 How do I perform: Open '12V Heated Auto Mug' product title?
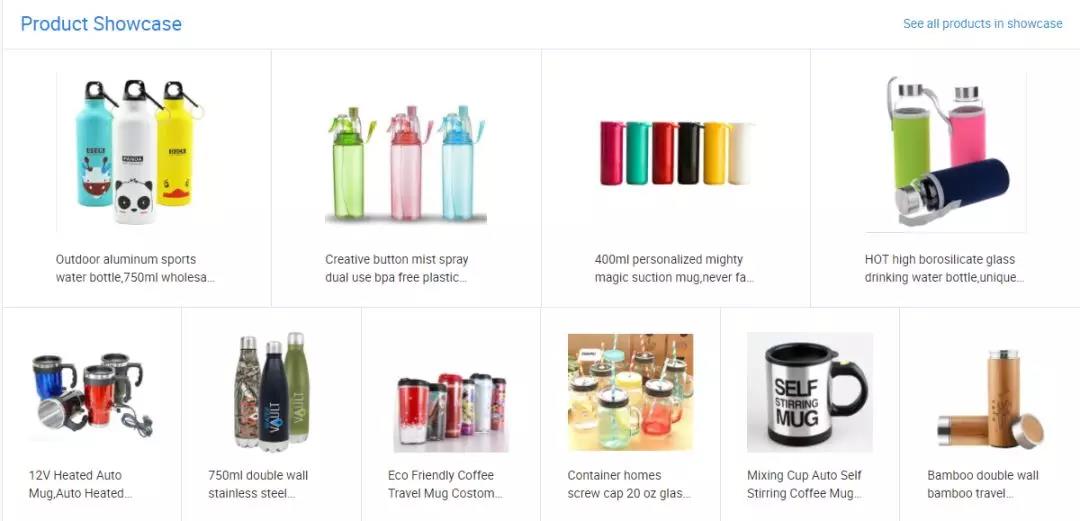80,484
